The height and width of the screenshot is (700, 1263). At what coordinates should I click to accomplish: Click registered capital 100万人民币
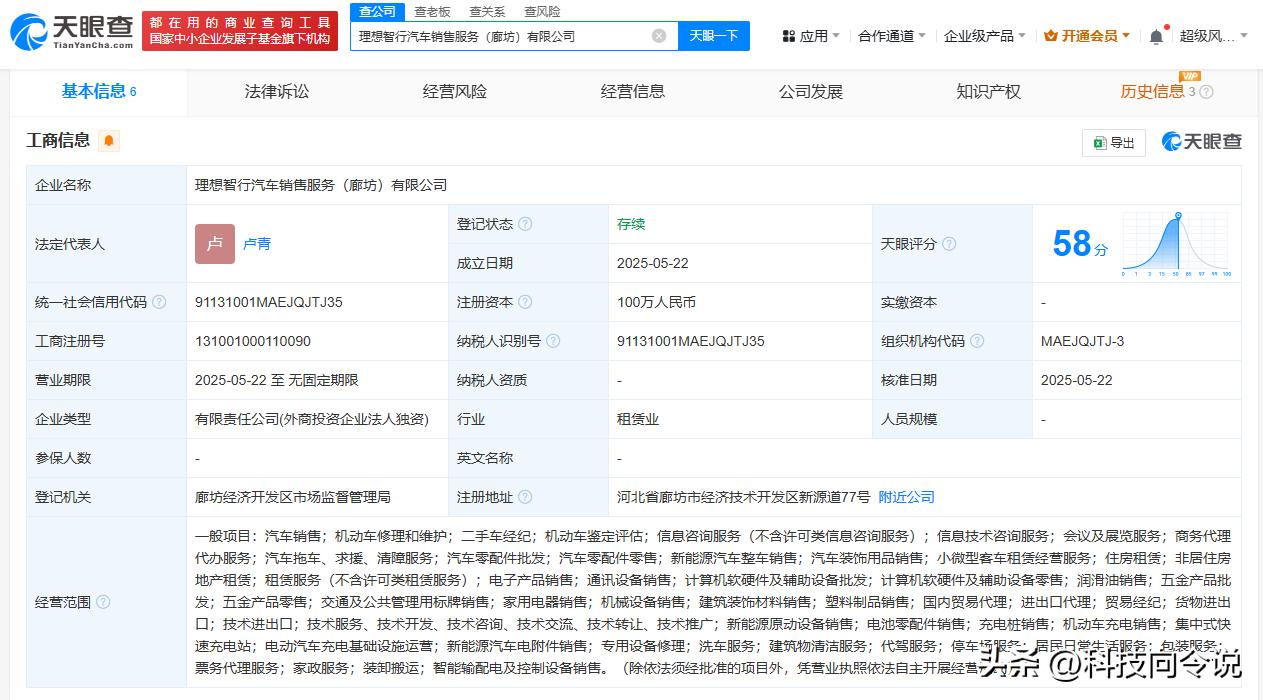click(x=656, y=302)
